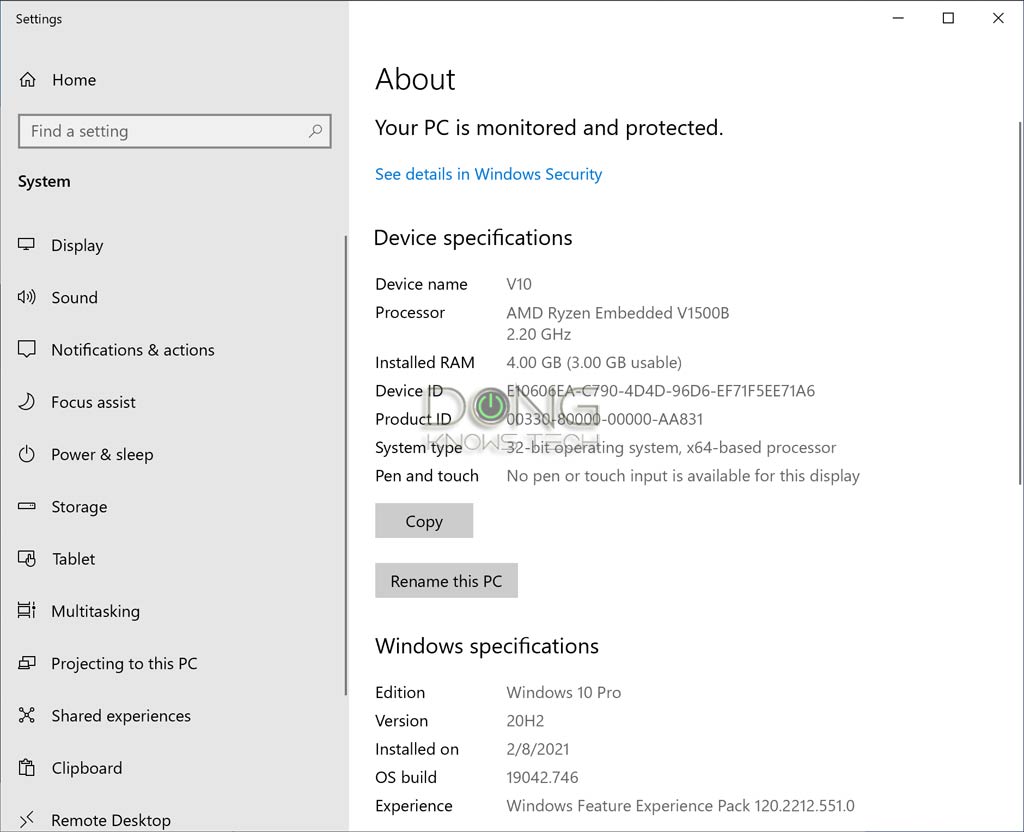Close the Settings window
This screenshot has height=832, width=1024.
998,18
